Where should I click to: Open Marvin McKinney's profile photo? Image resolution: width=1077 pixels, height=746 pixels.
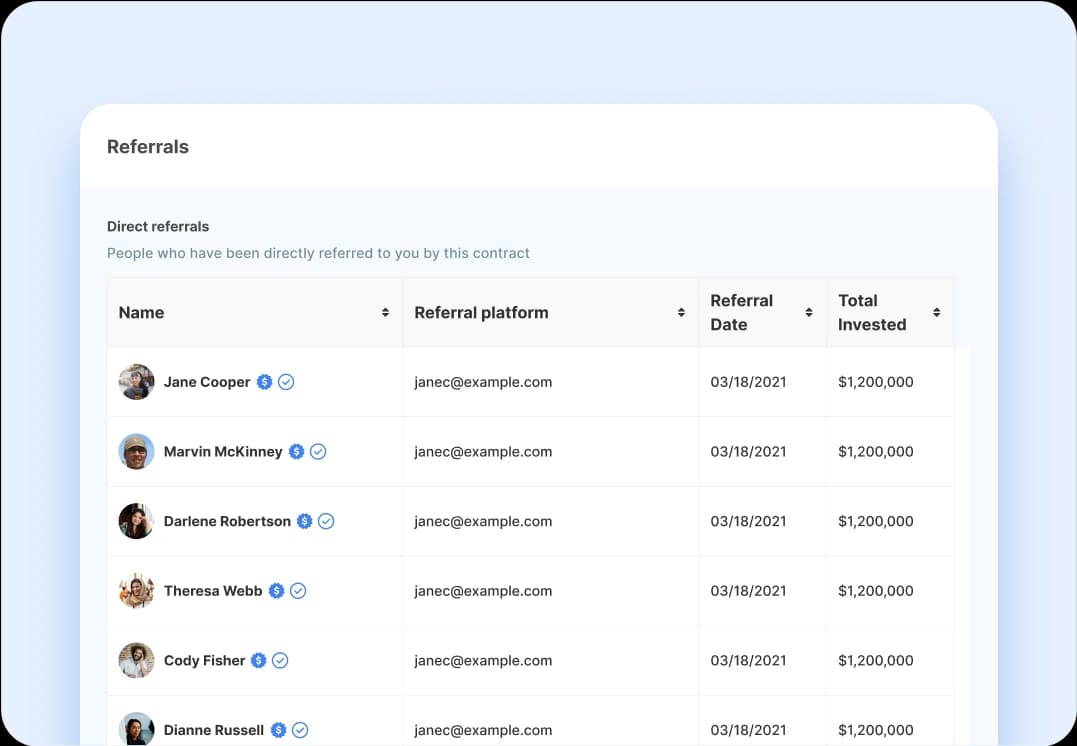coord(136,452)
